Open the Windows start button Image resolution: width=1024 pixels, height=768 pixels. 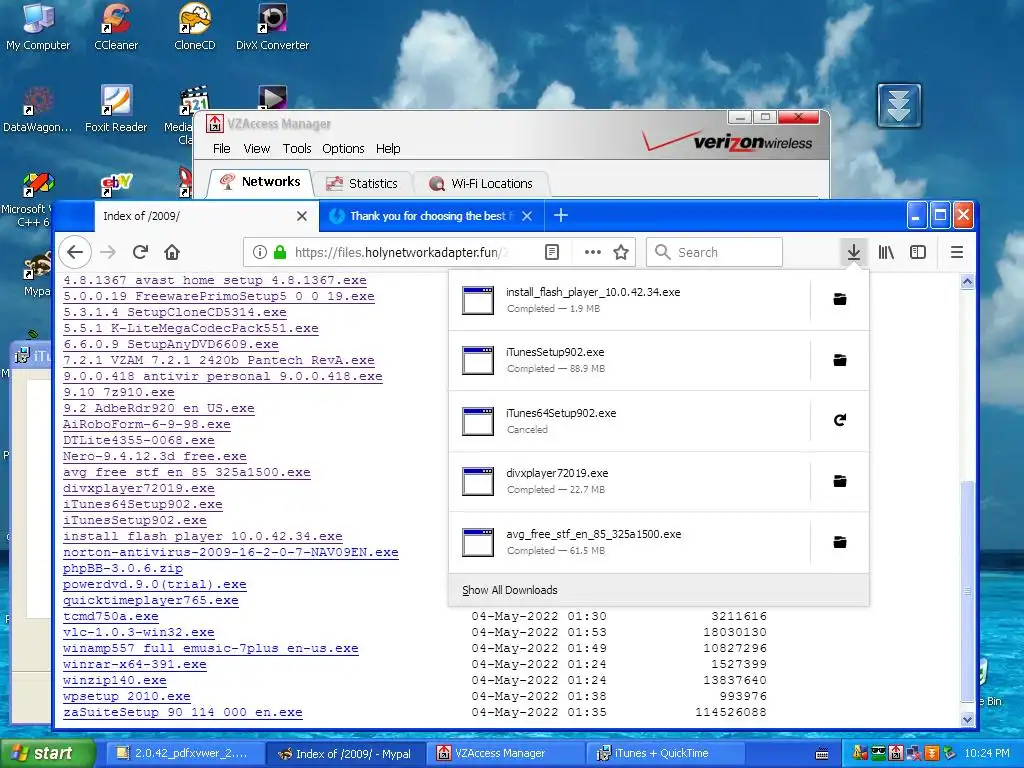coord(46,754)
